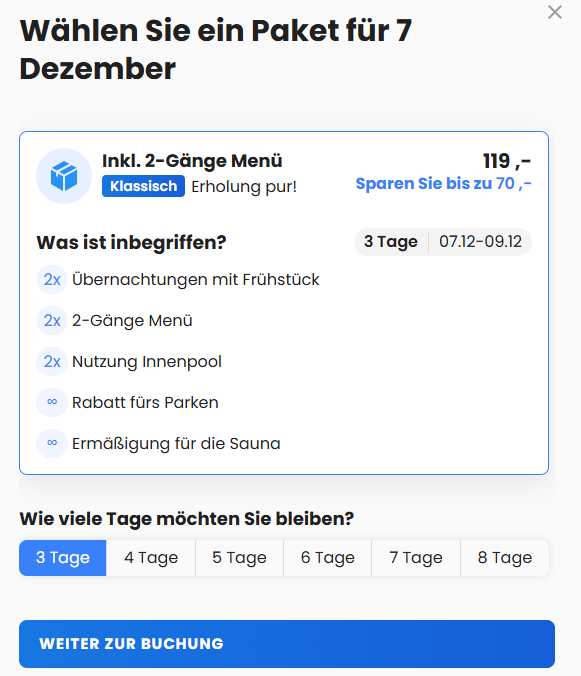This screenshot has height=676, width=581.
Task: Click the 2x icon beside Übernachtungen mit Frühstück
Action: pos(52,279)
